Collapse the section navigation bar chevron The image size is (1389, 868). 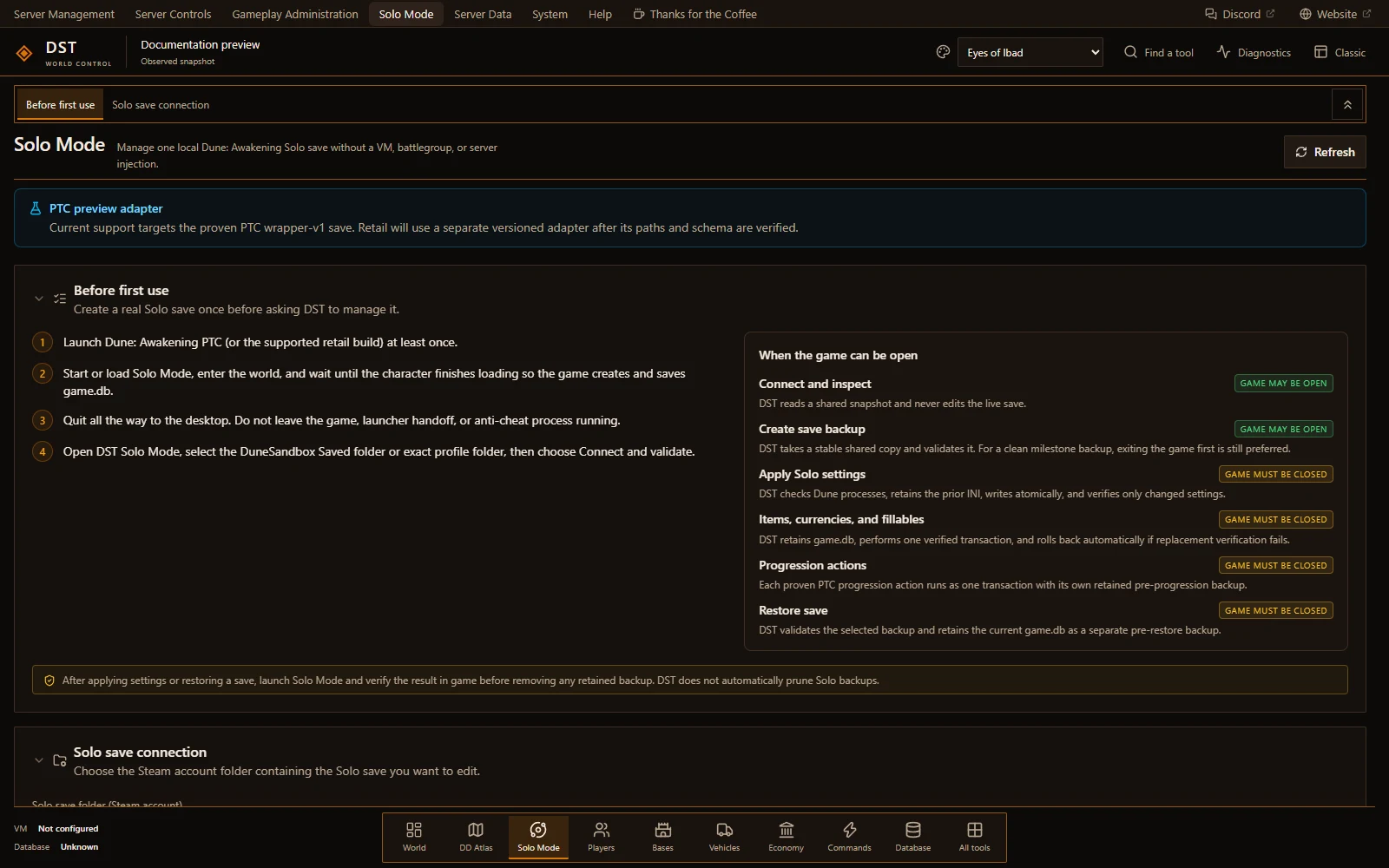1347,105
